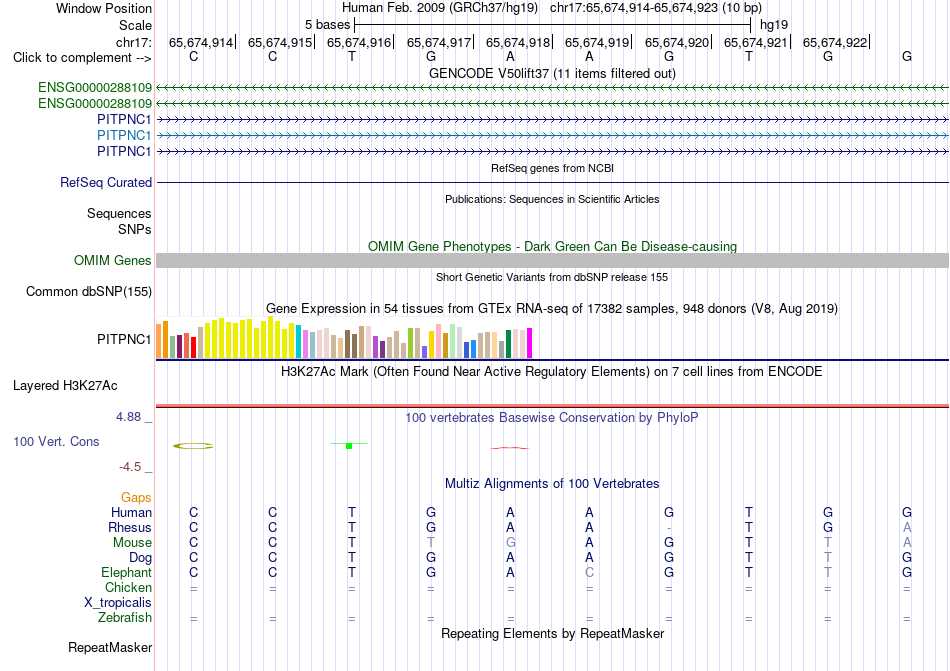Viewport: 950px width, 671px height.
Task: Select the Human species label
Action: point(131,512)
